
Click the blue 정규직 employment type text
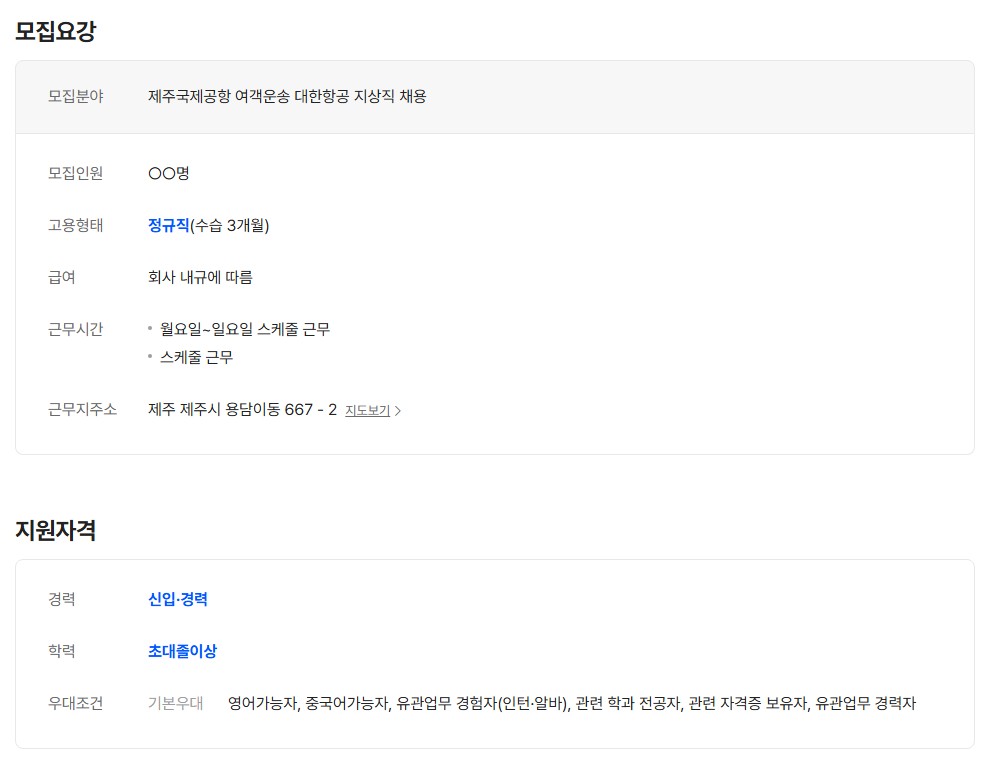click(168, 225)
